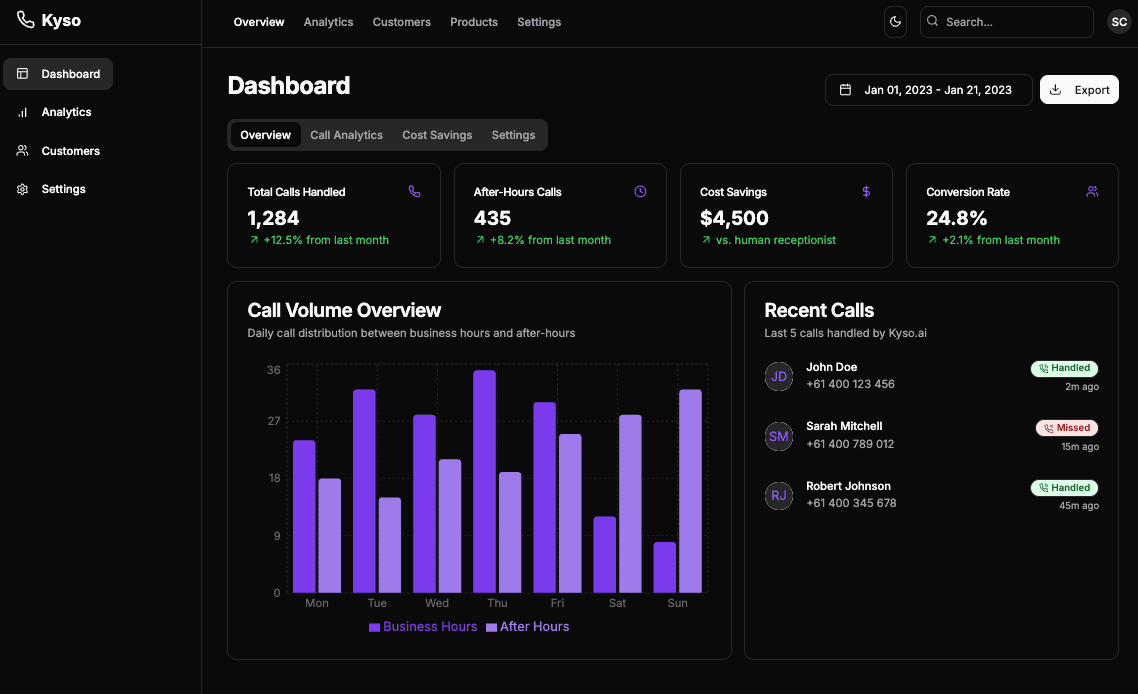This screenshot has width=1138, height=694.
Task: Click the Kyso phone logo
Action: coord(25,19)
